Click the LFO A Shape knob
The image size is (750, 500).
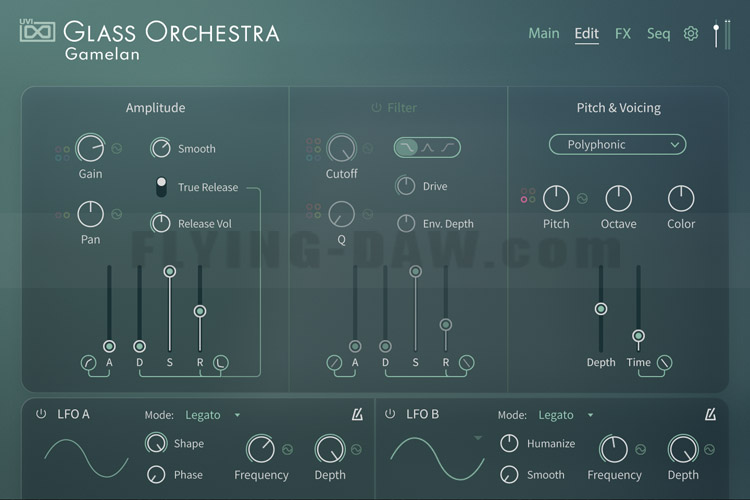tap(156, 443)
